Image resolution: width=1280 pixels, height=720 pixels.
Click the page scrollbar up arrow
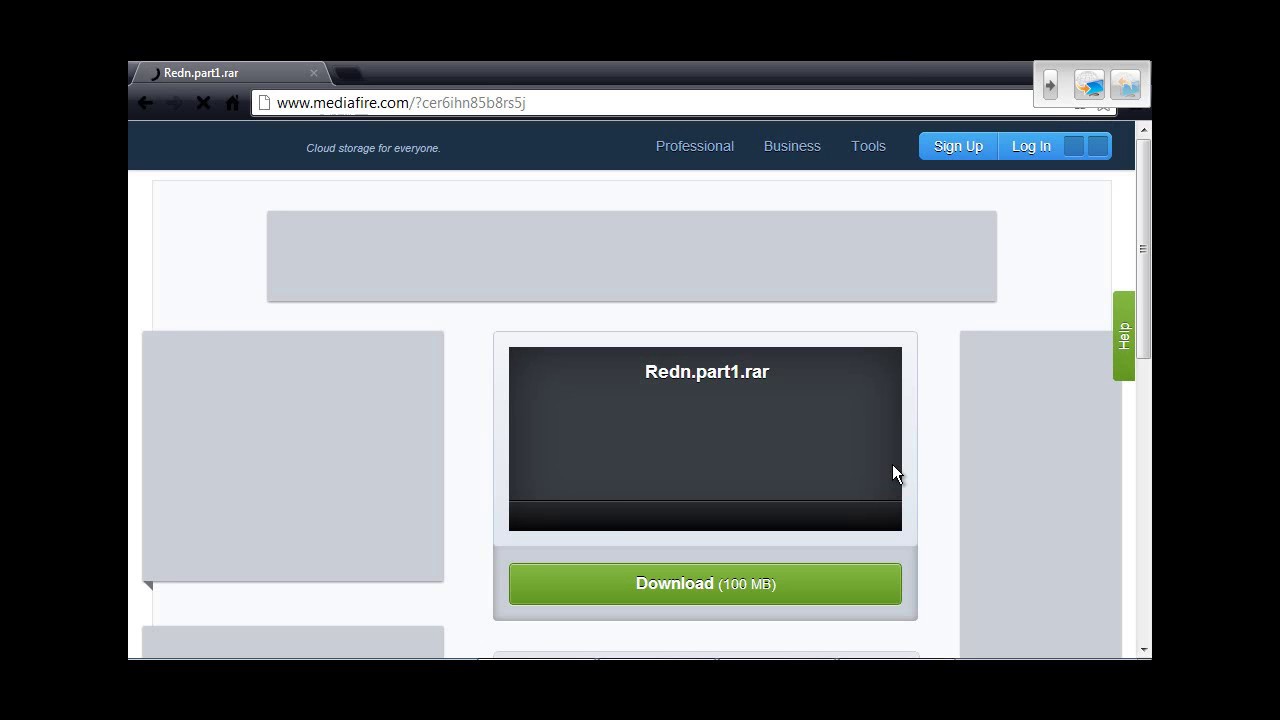pyautogui.click(x=1144, y=130)
